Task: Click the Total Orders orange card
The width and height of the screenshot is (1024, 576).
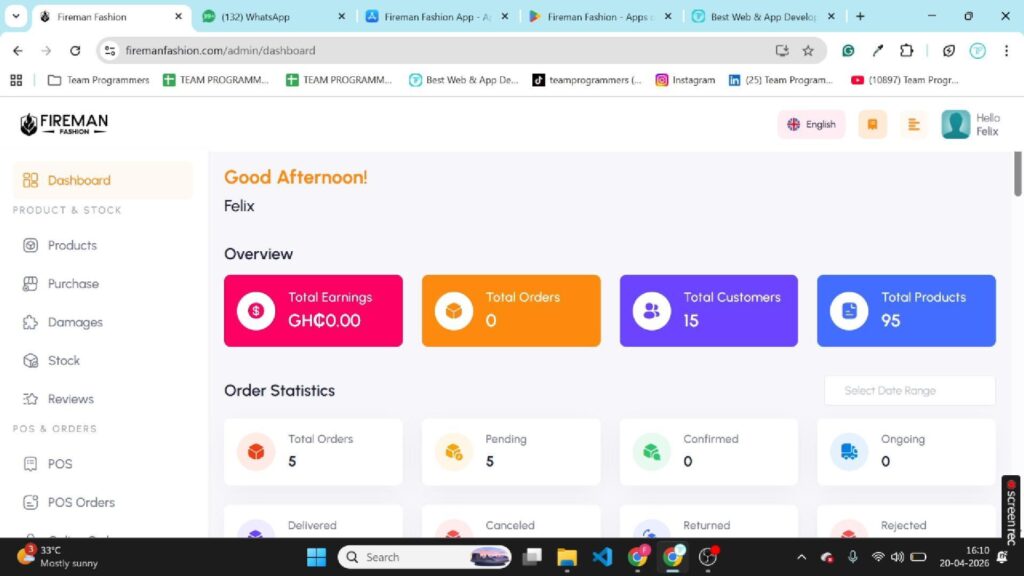Action: [x=511, y=311]
